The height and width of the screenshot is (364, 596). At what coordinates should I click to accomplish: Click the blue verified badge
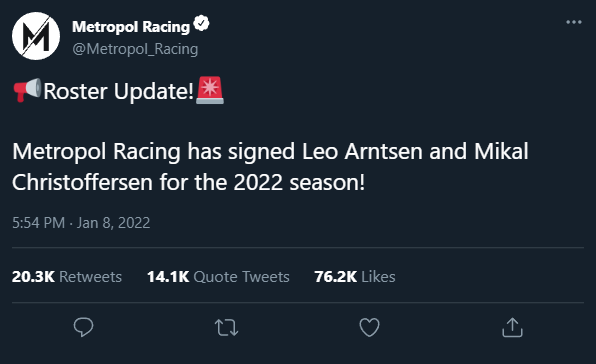click(x=201, y=24)
